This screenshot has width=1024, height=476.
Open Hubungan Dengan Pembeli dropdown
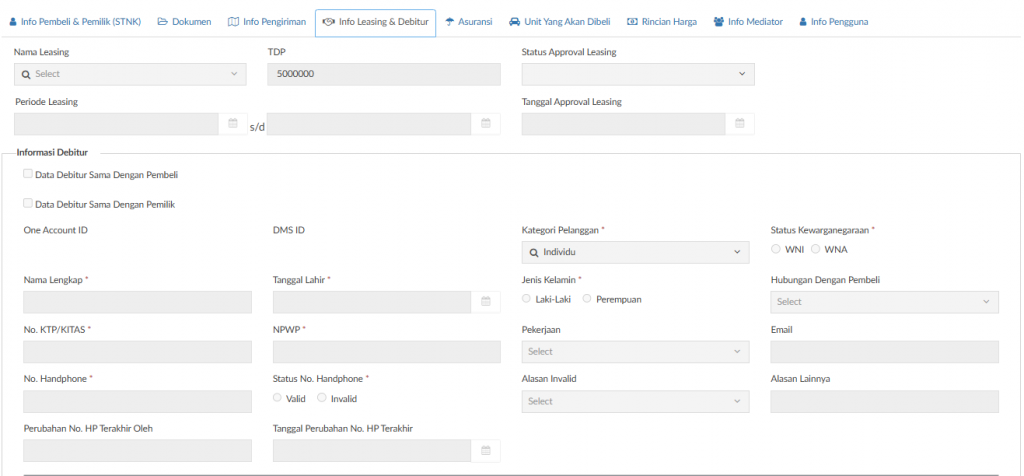885,301
